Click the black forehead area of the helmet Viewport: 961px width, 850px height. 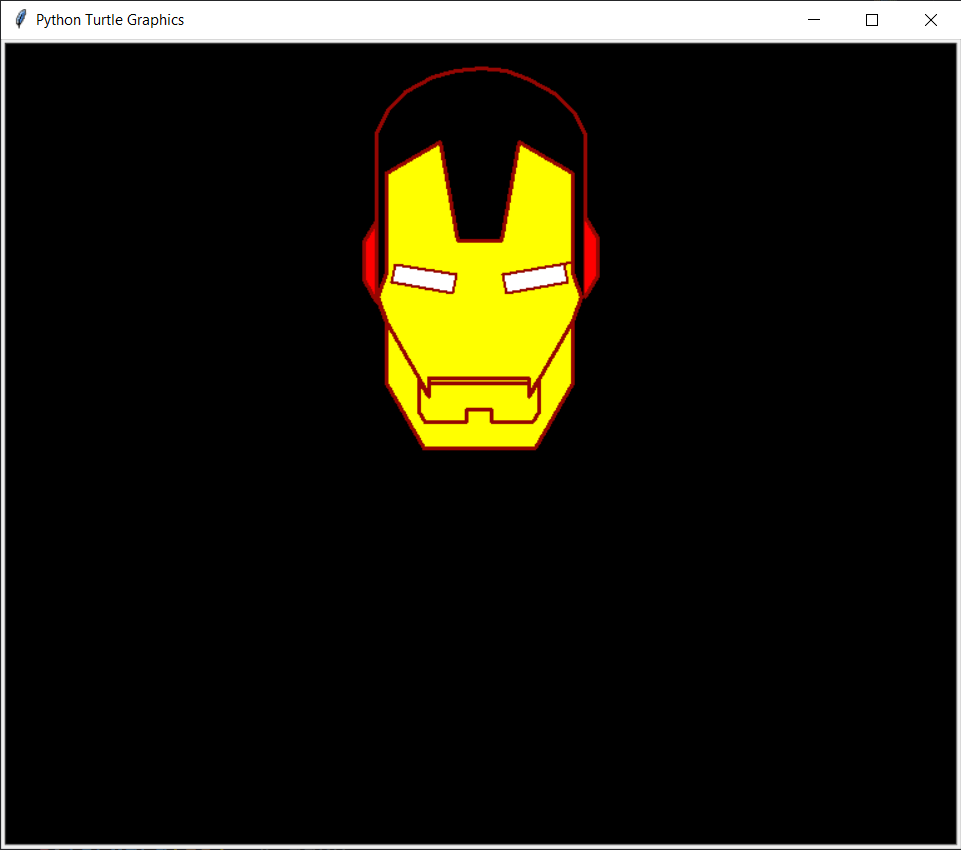480,110
